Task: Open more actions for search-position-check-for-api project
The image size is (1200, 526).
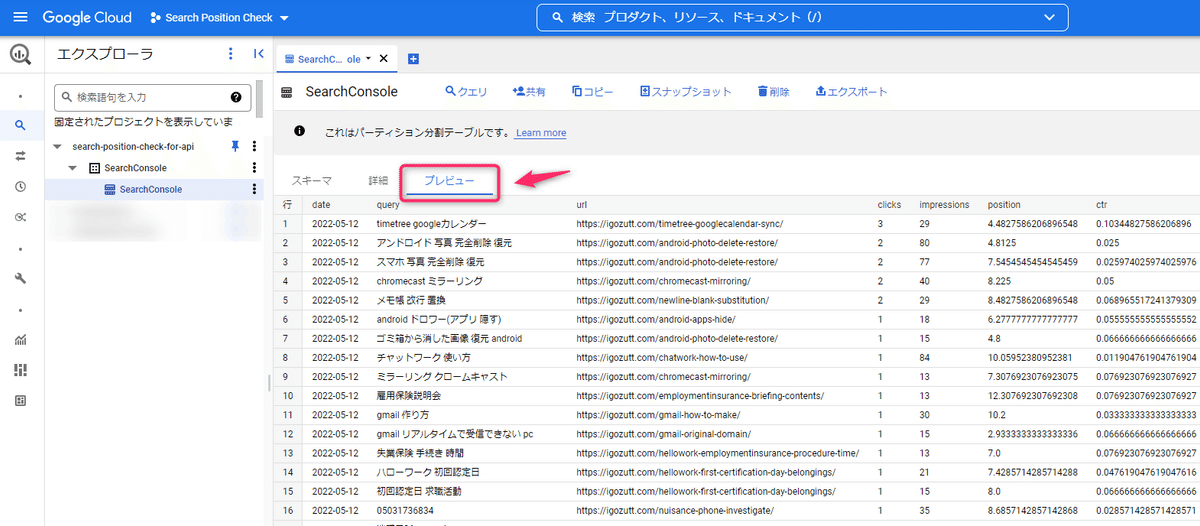Action: [x=254, y=146]
